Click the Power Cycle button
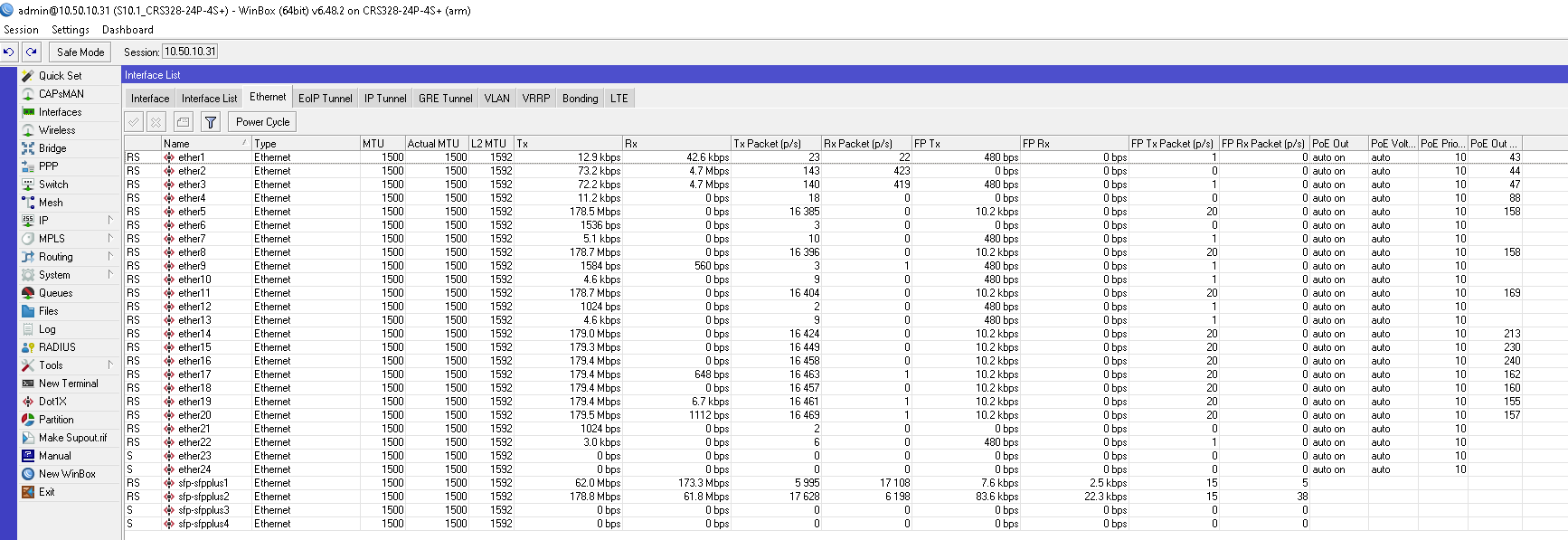Viewport: 1568px width, 540px height. pos(263,122)
